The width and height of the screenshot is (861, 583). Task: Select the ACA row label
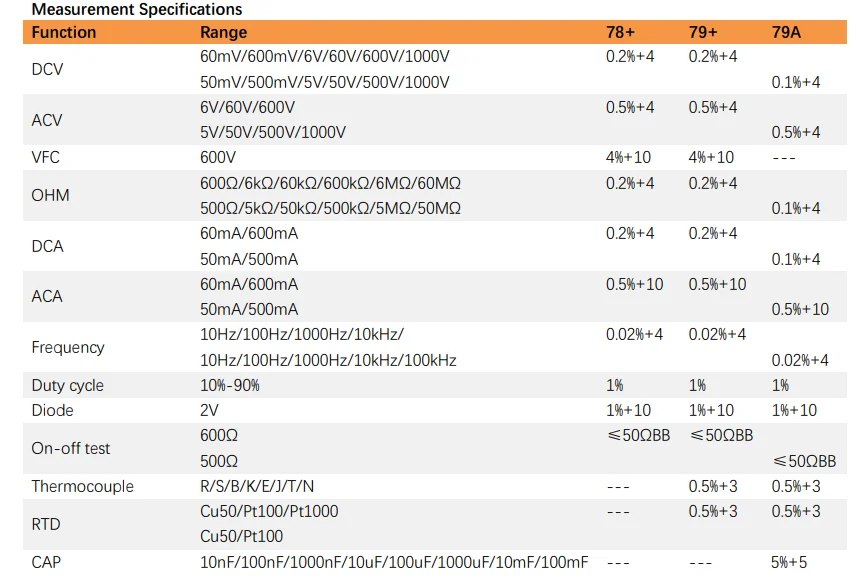(x=47, y=297)
